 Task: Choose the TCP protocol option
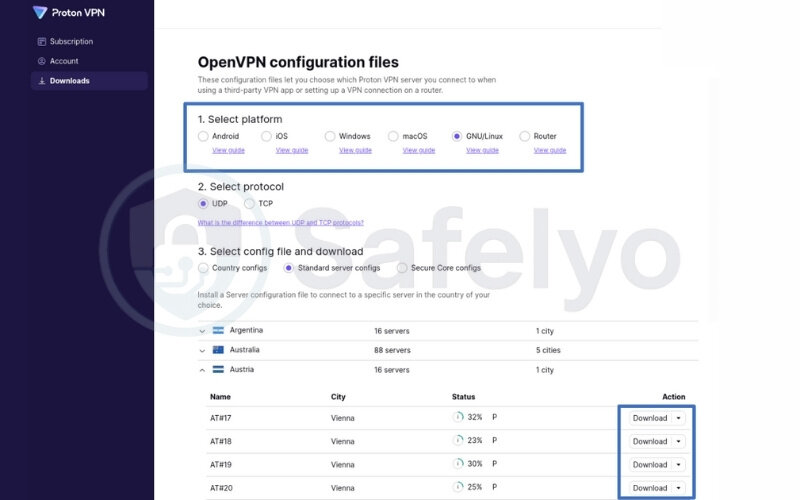click(x=249, y=204)
